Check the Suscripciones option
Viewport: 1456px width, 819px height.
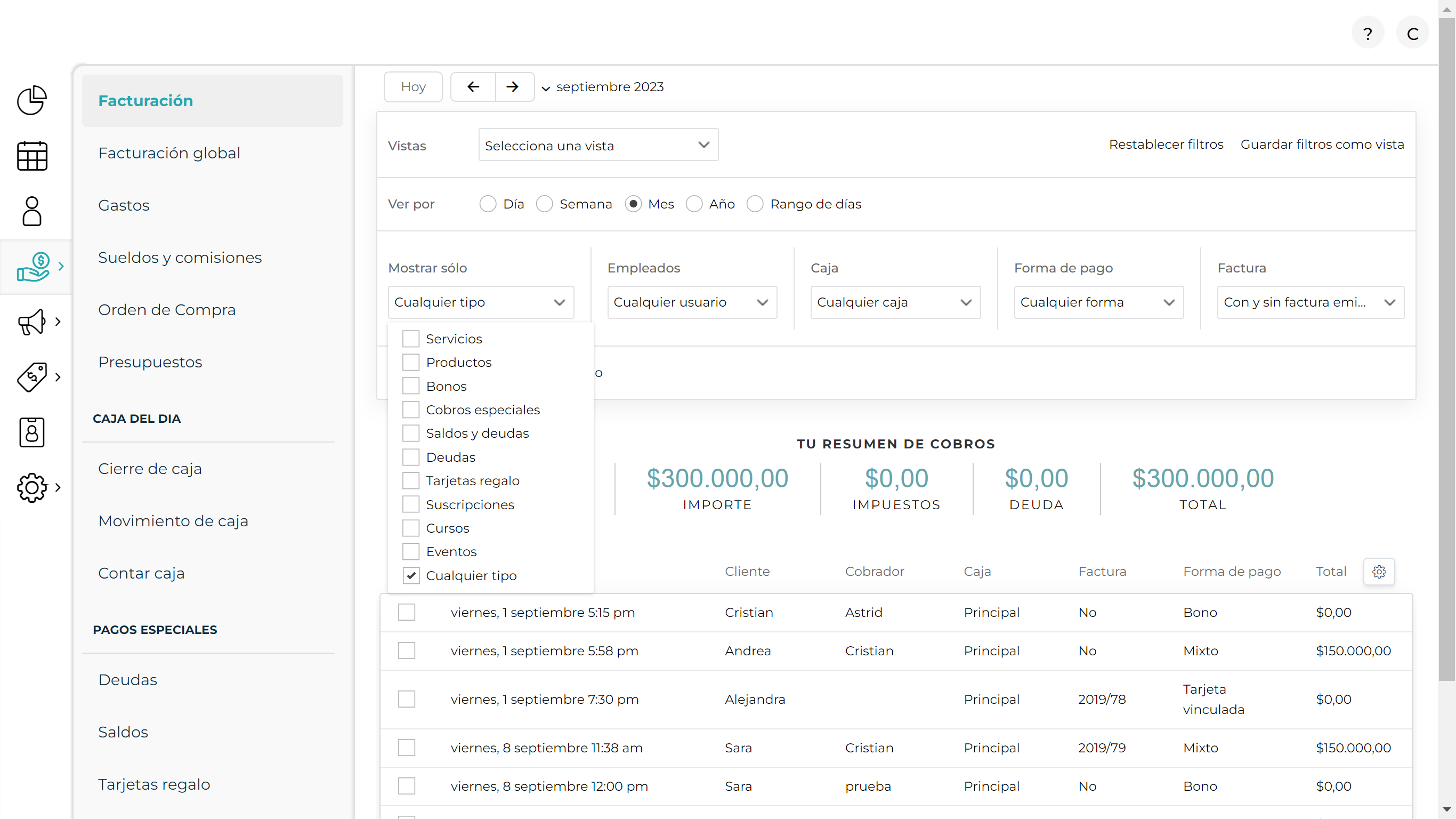[411, 504]
